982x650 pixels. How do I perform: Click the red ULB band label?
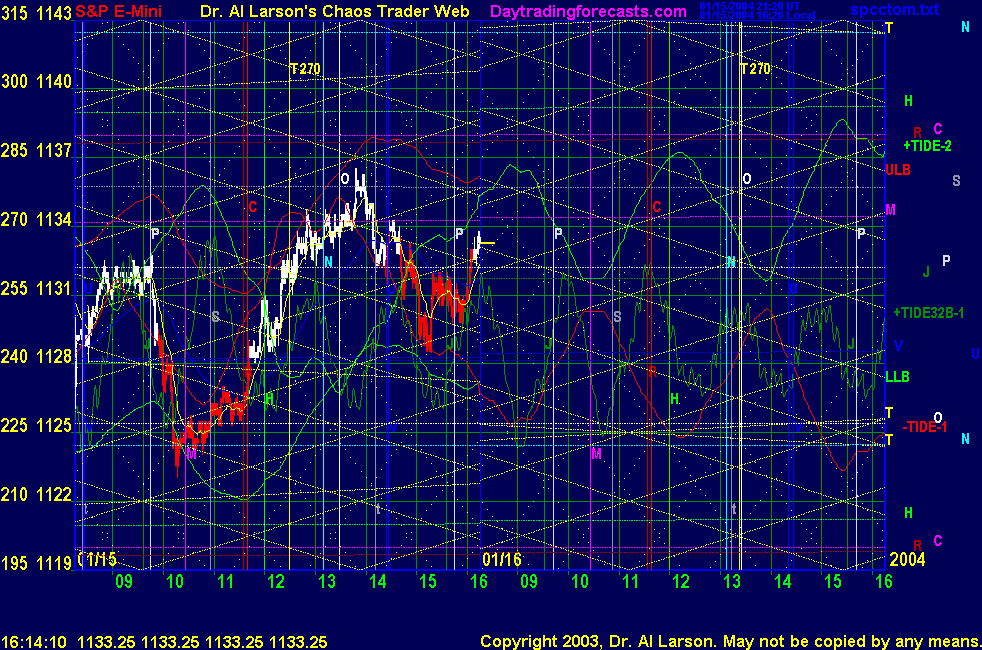point(898,170)
